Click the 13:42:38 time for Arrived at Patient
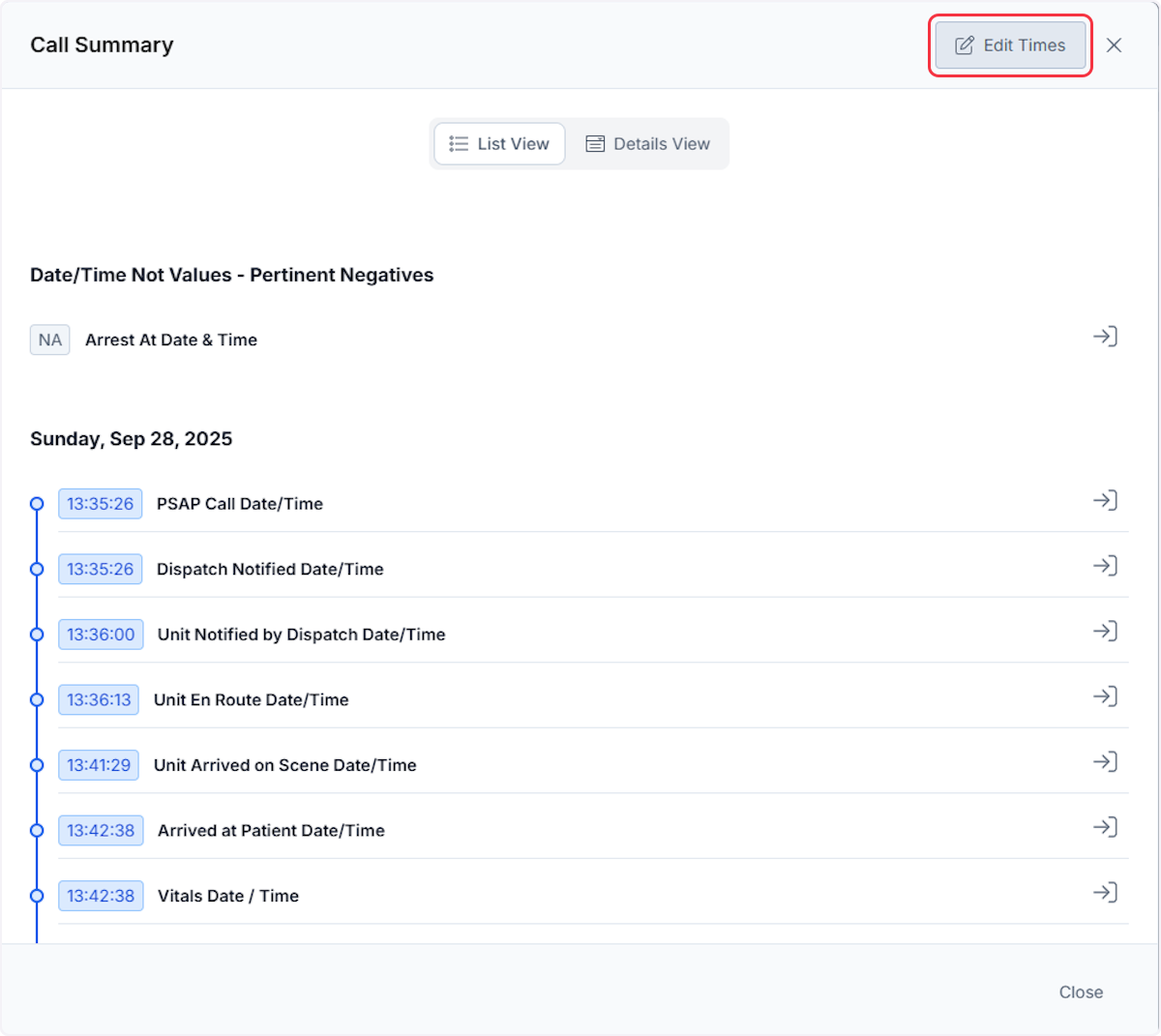This screenshot has height=1036, width=1161. point(101,830)
